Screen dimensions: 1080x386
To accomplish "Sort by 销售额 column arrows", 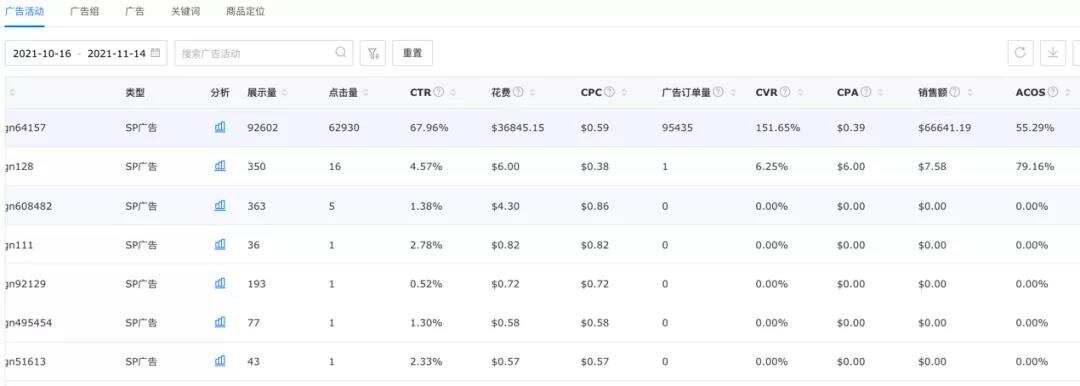I will pos(970,92).
